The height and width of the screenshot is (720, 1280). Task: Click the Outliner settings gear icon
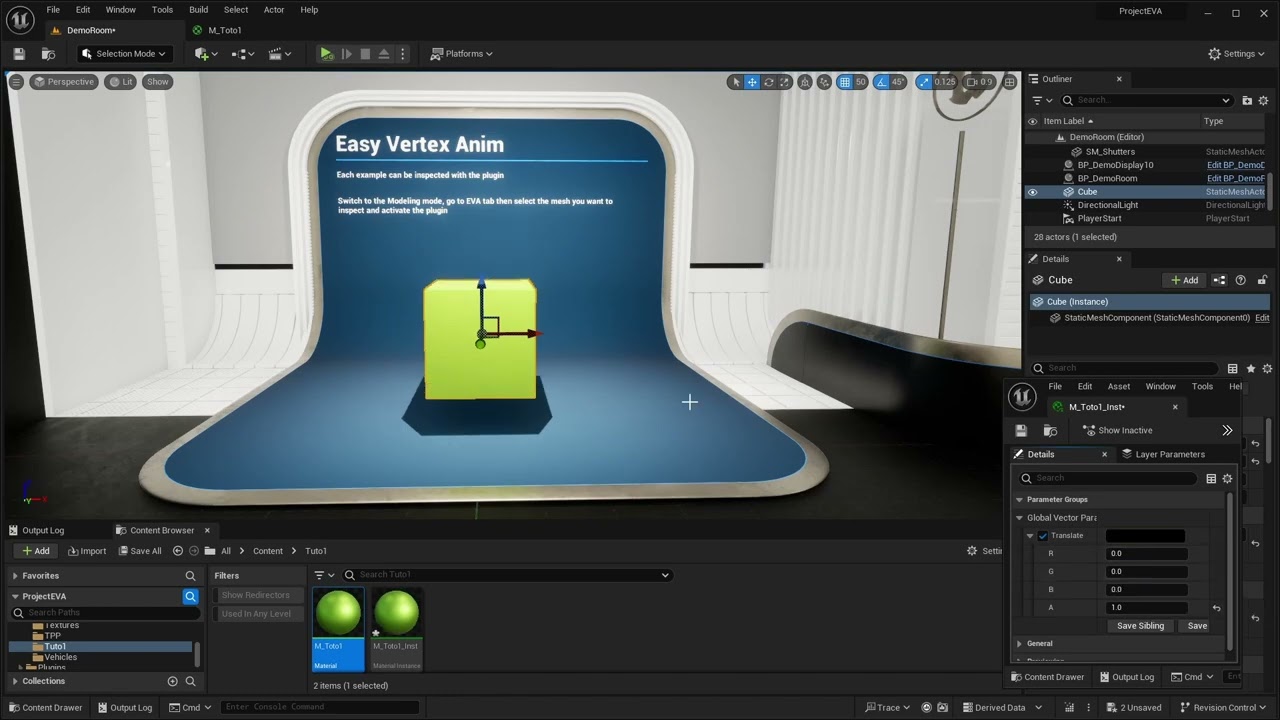point(1263,100)
